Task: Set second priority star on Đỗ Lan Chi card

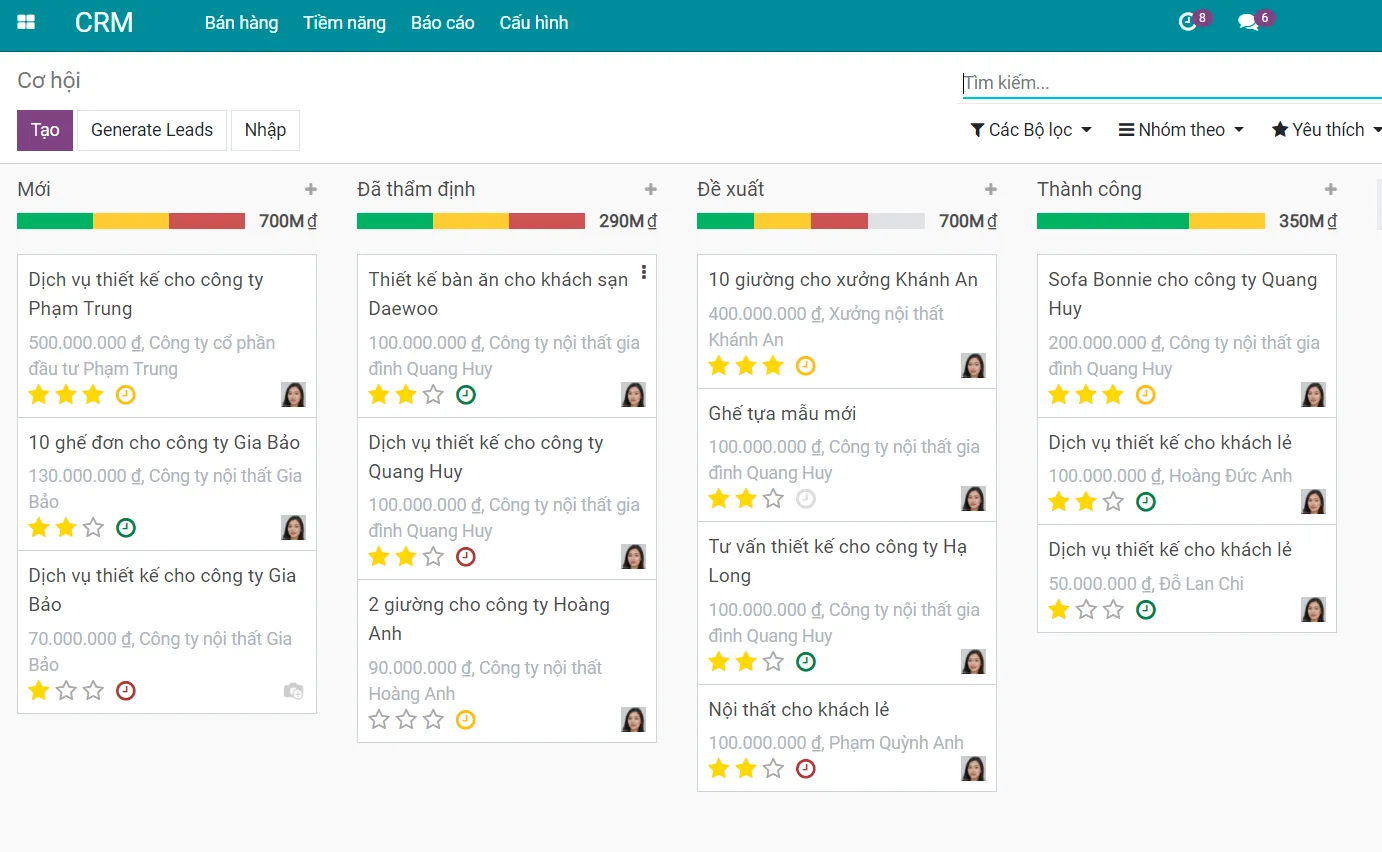Action: pos(1086,609)
